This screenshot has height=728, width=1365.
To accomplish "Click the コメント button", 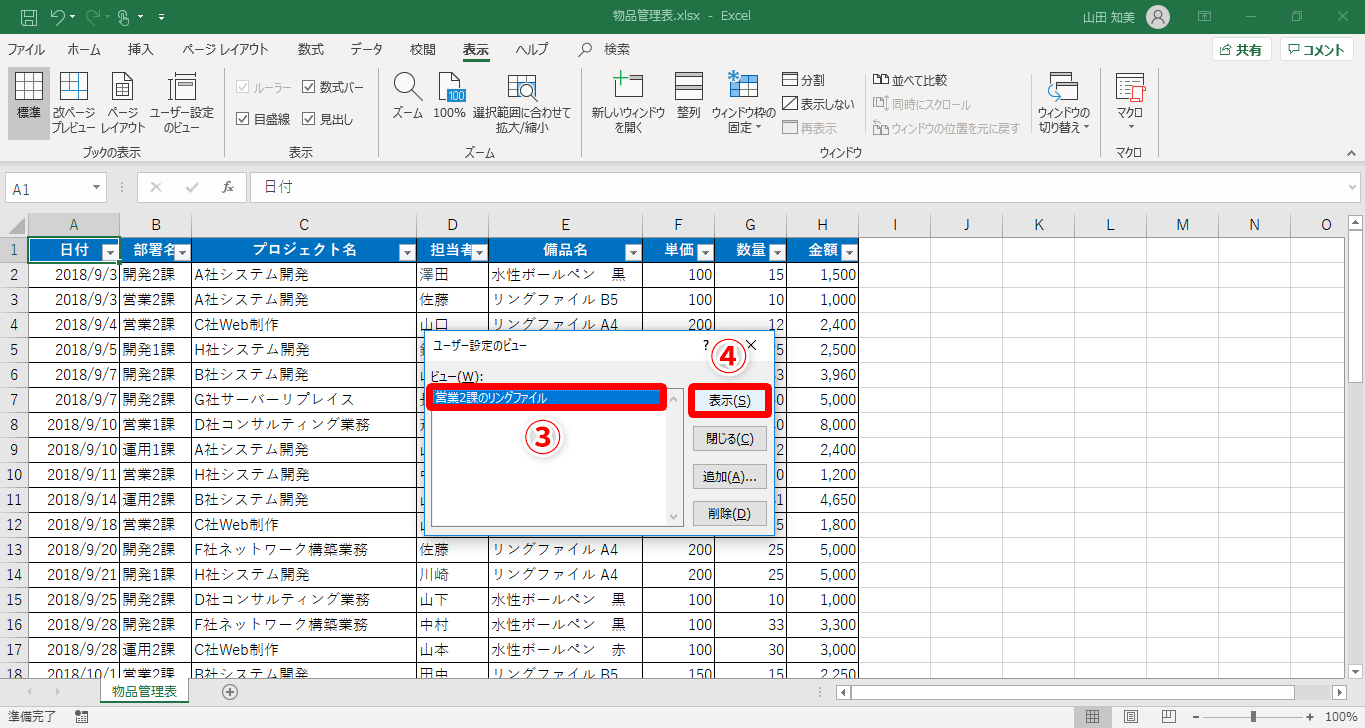I will coord(1317,50).
